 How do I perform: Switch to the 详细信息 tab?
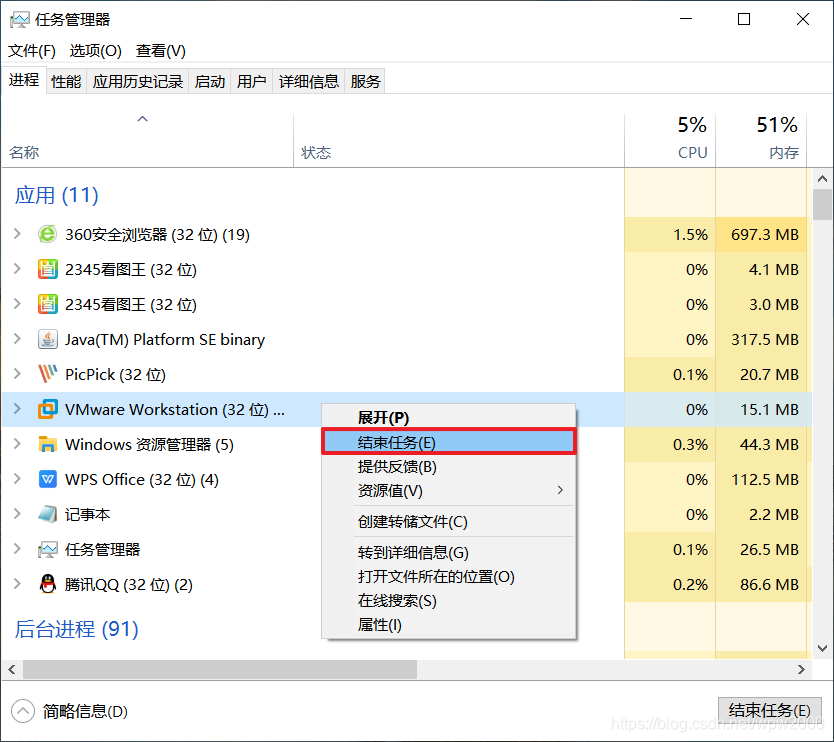[x=308, y=81]
